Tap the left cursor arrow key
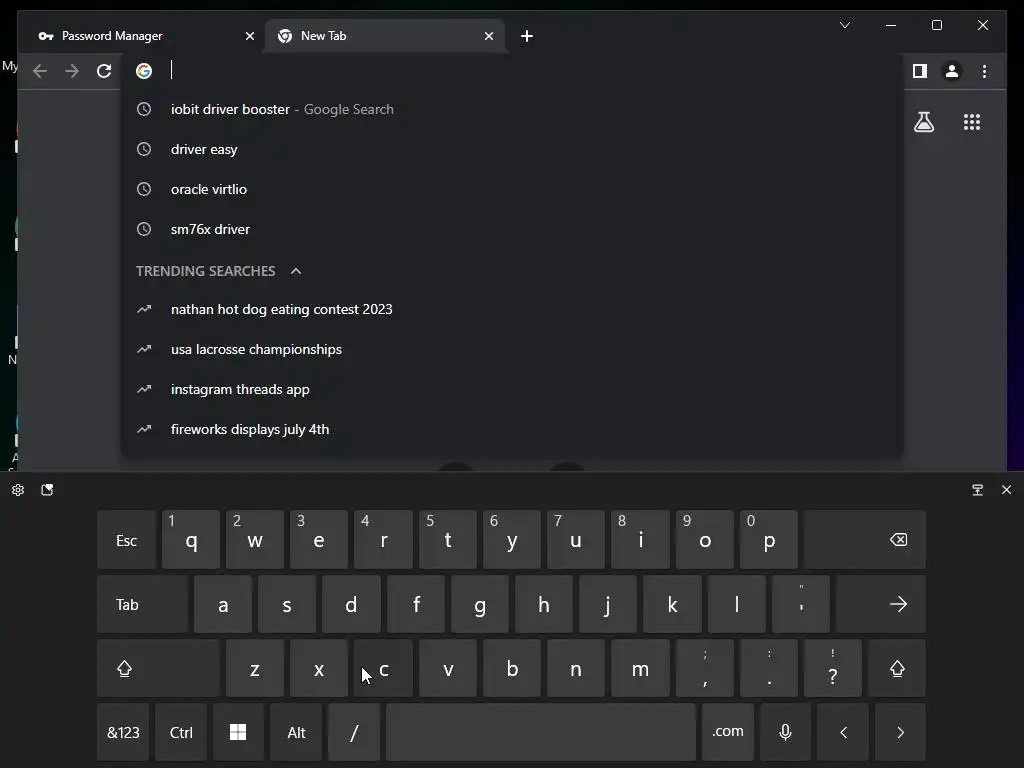This screenshot has height=768, width=1024. pos(842,732)
